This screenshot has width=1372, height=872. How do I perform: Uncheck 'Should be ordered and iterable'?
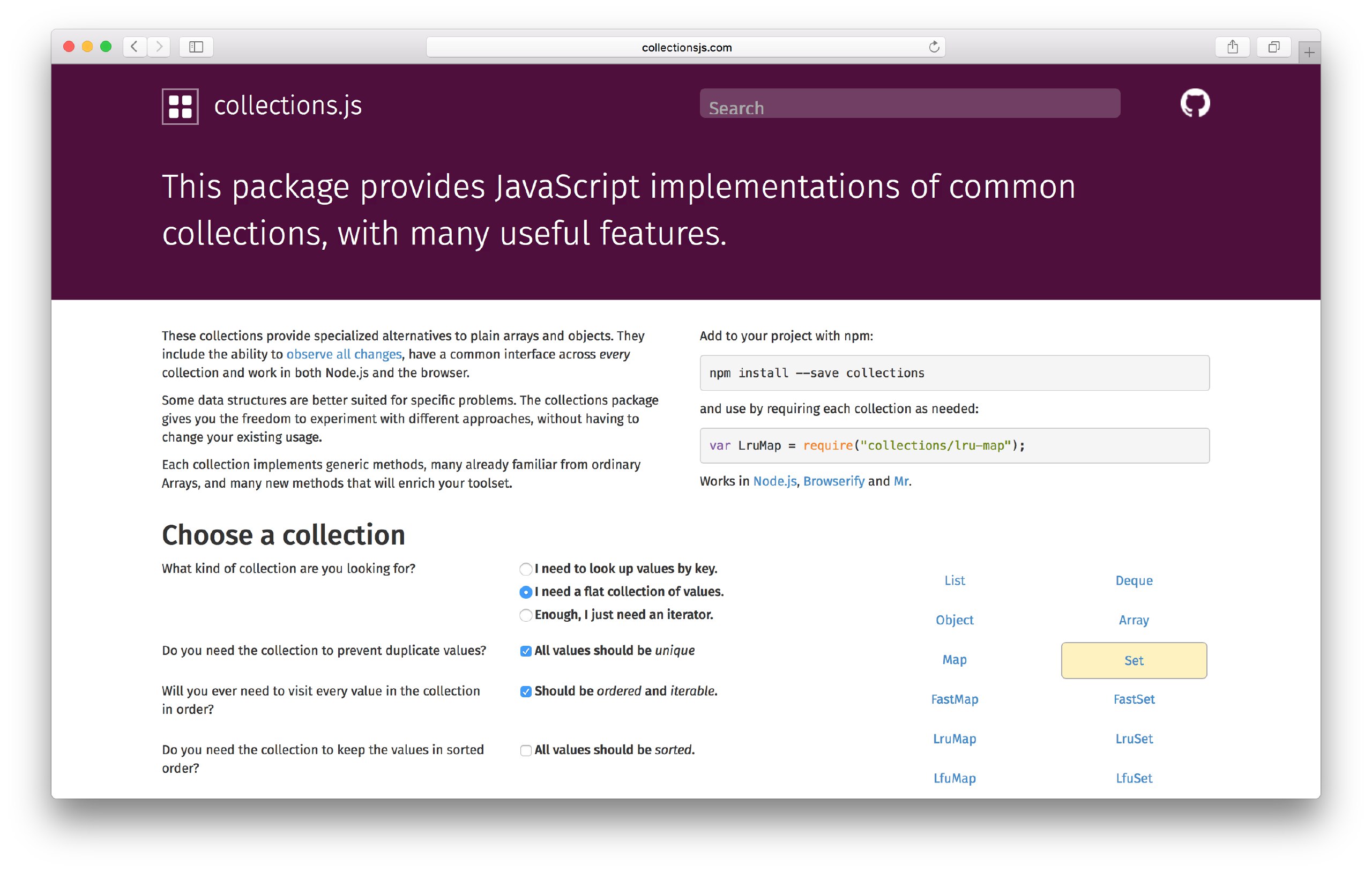click(x=525, y=691)
